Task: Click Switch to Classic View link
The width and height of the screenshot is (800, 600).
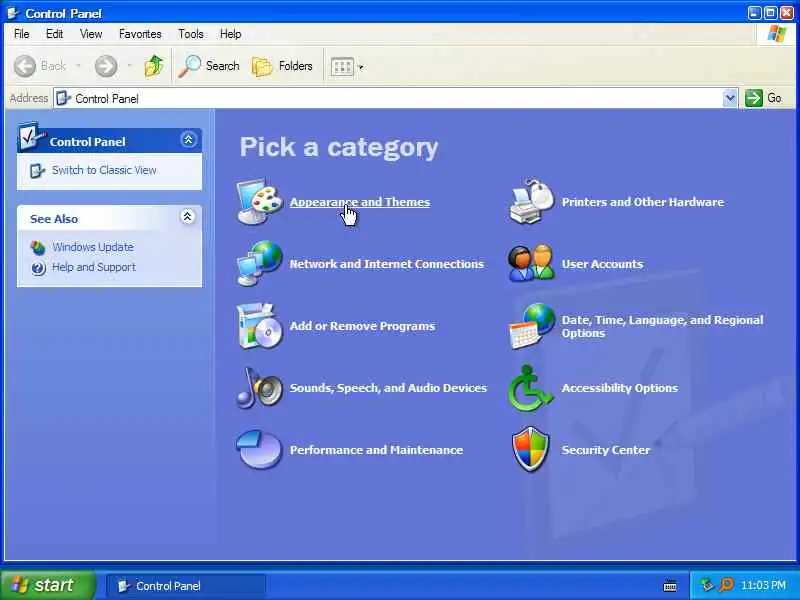Action: (x=104, y=170)
